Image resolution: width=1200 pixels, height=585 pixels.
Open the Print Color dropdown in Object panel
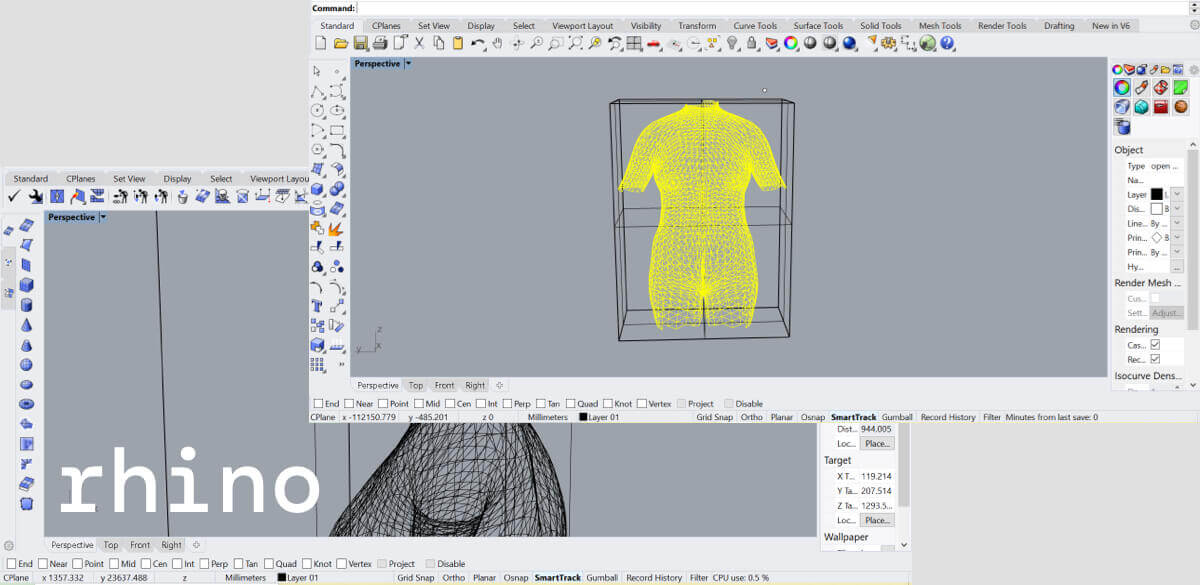coord(1177,238)
